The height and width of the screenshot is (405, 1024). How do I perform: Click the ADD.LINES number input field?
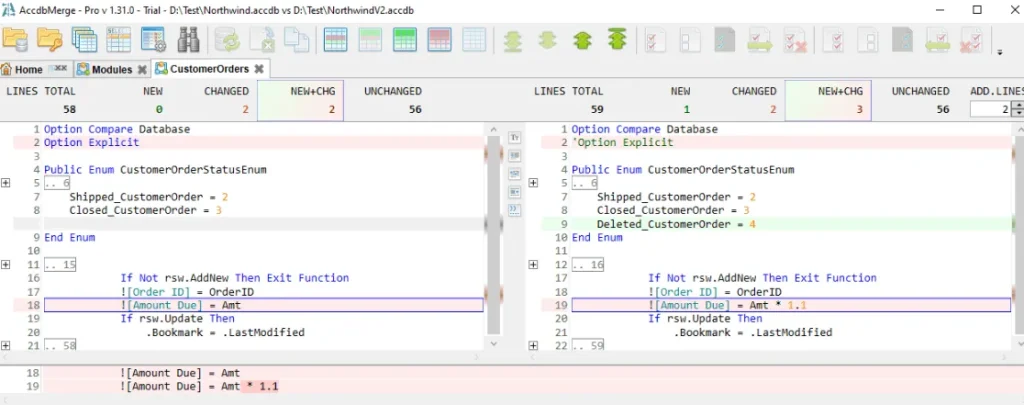990,110
